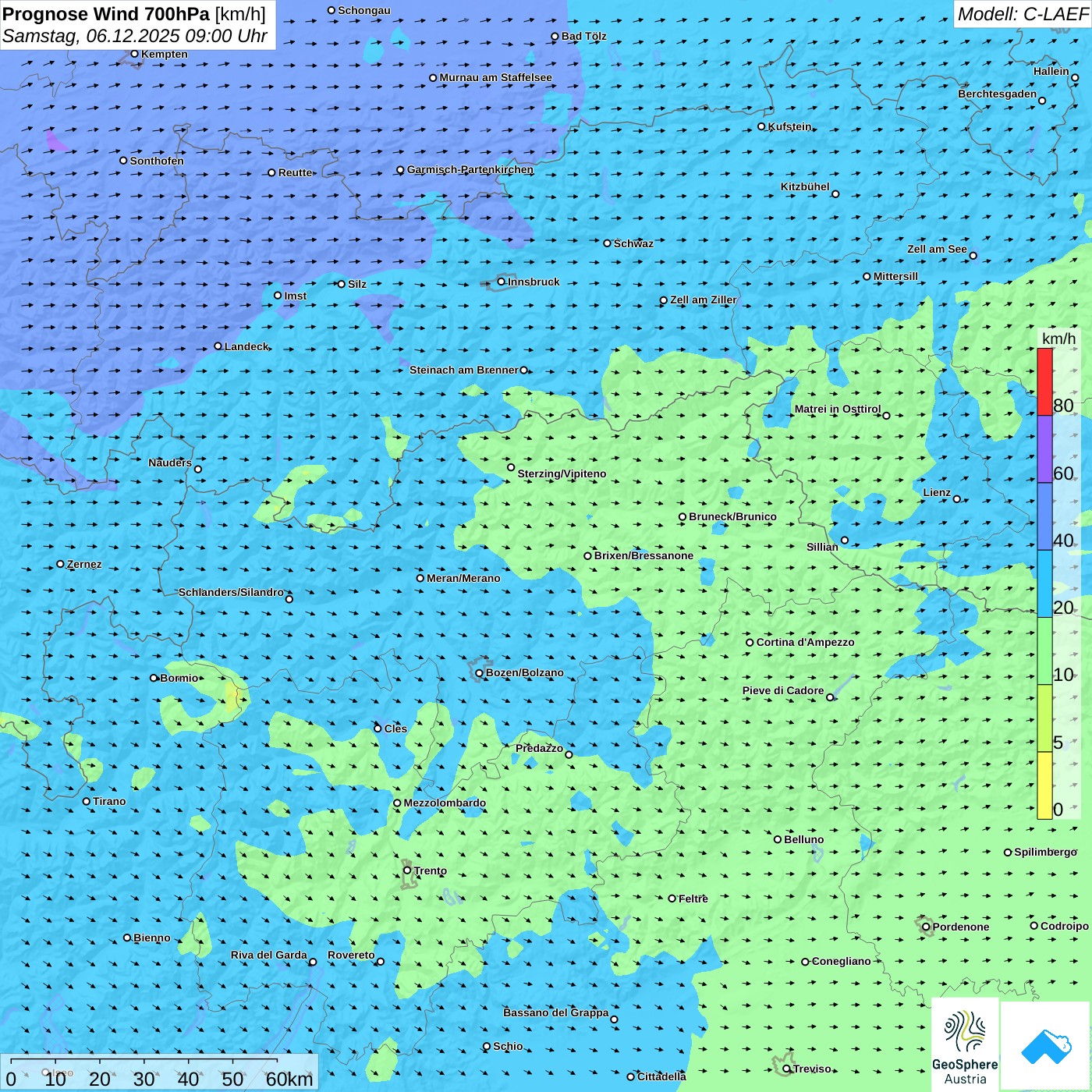Click the red 80 km/h legend swatch

tap(1044, 381)
